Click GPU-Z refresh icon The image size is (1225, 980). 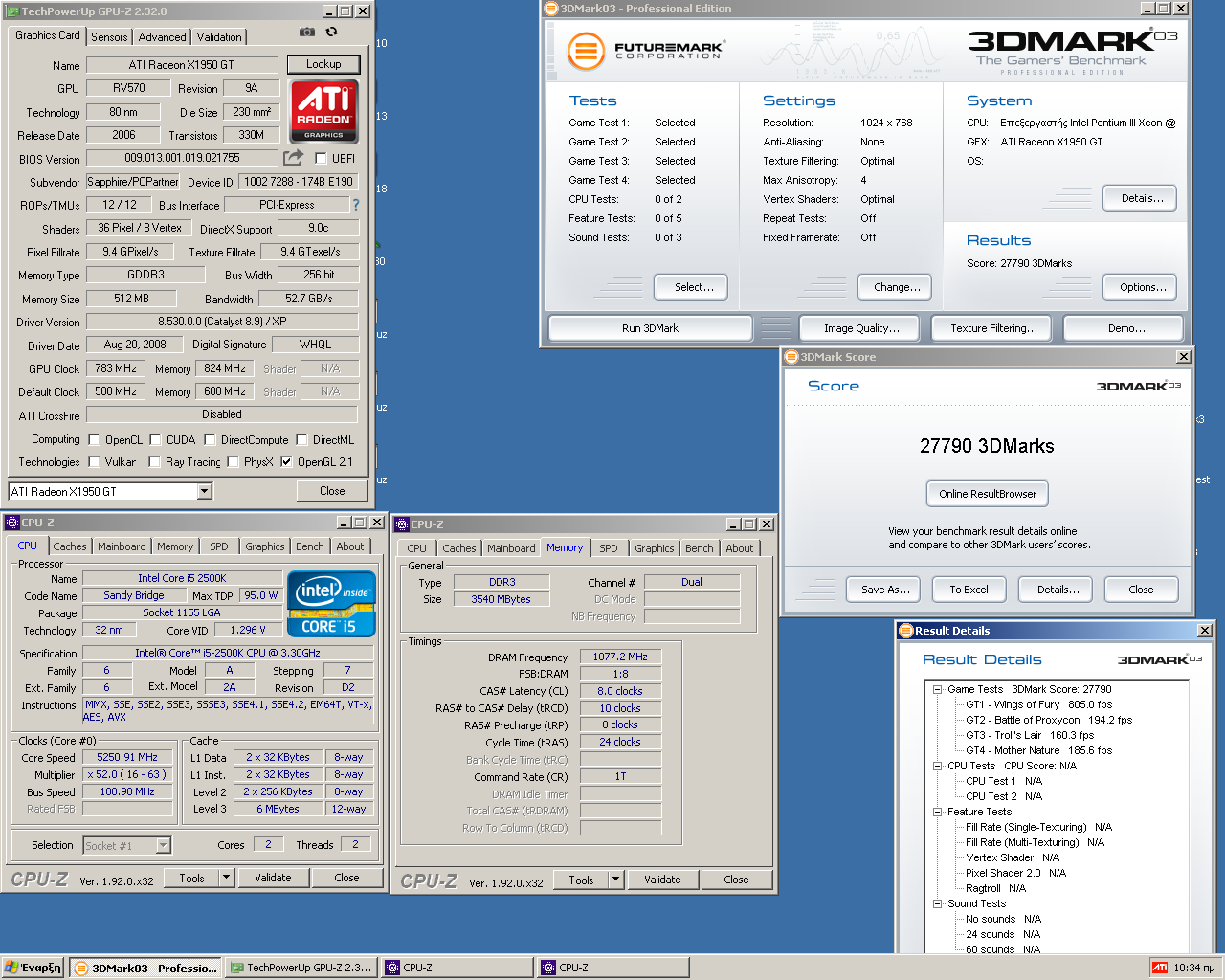331,33
